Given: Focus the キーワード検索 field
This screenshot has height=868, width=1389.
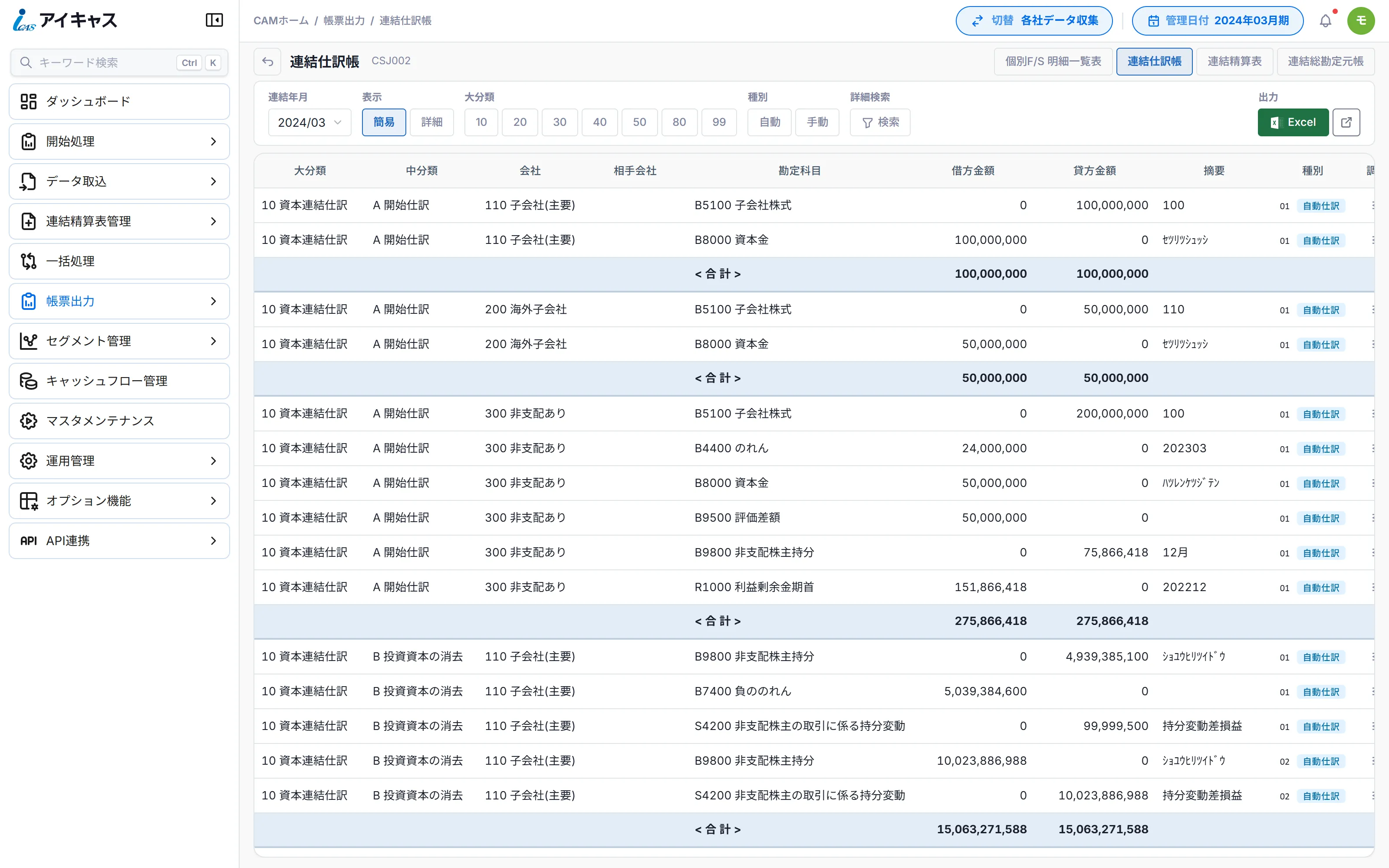Looking at the screenshot, I should coord(119,62).
